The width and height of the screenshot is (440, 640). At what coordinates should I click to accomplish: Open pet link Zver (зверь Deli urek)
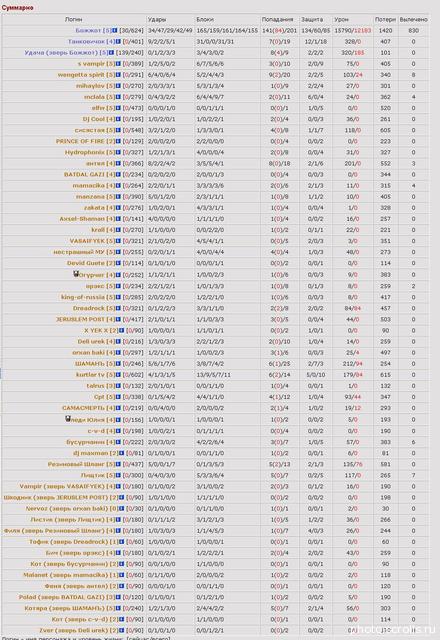pos(79,630)
